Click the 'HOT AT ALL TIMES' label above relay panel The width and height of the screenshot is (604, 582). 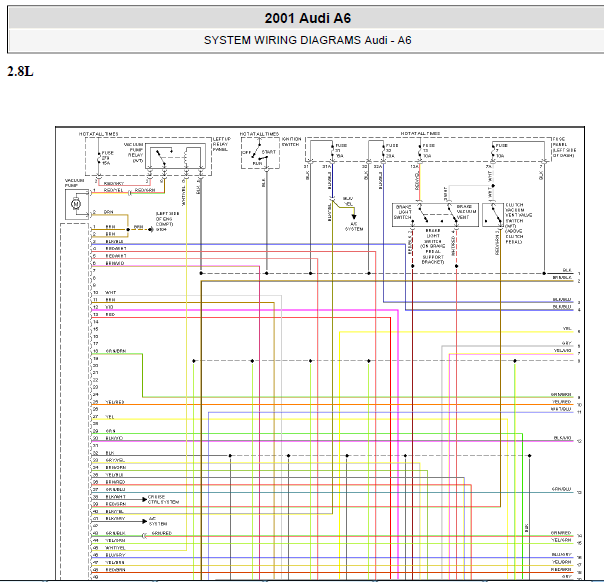[99, 134]
